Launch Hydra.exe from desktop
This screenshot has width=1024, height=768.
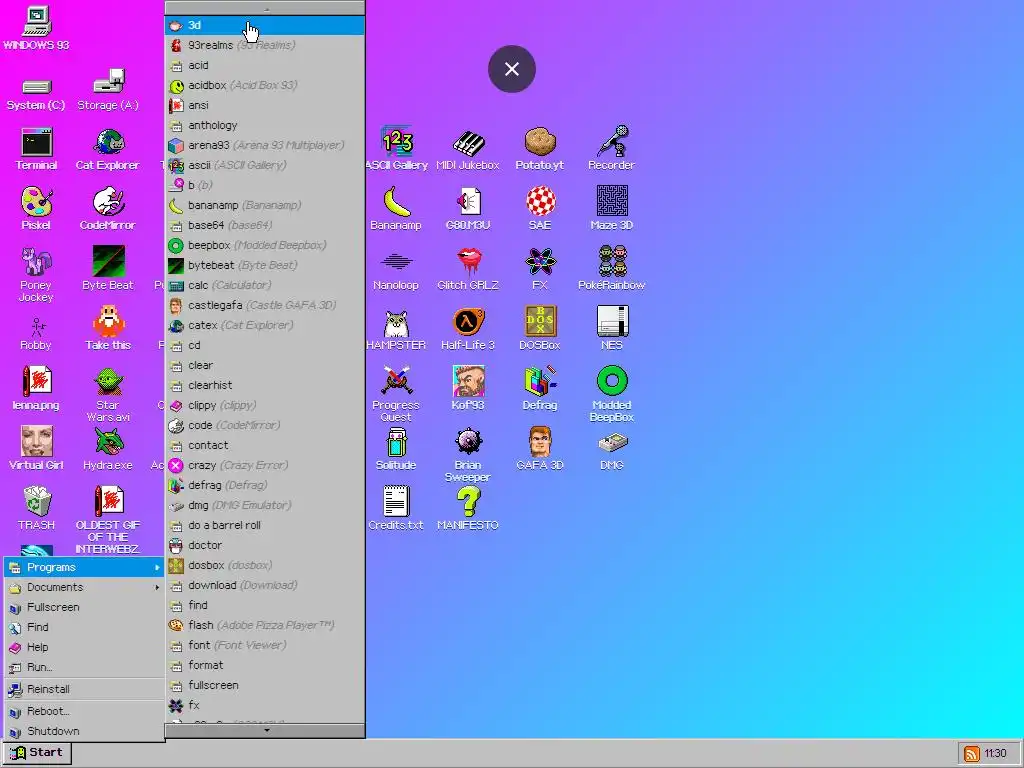point(108,449)
